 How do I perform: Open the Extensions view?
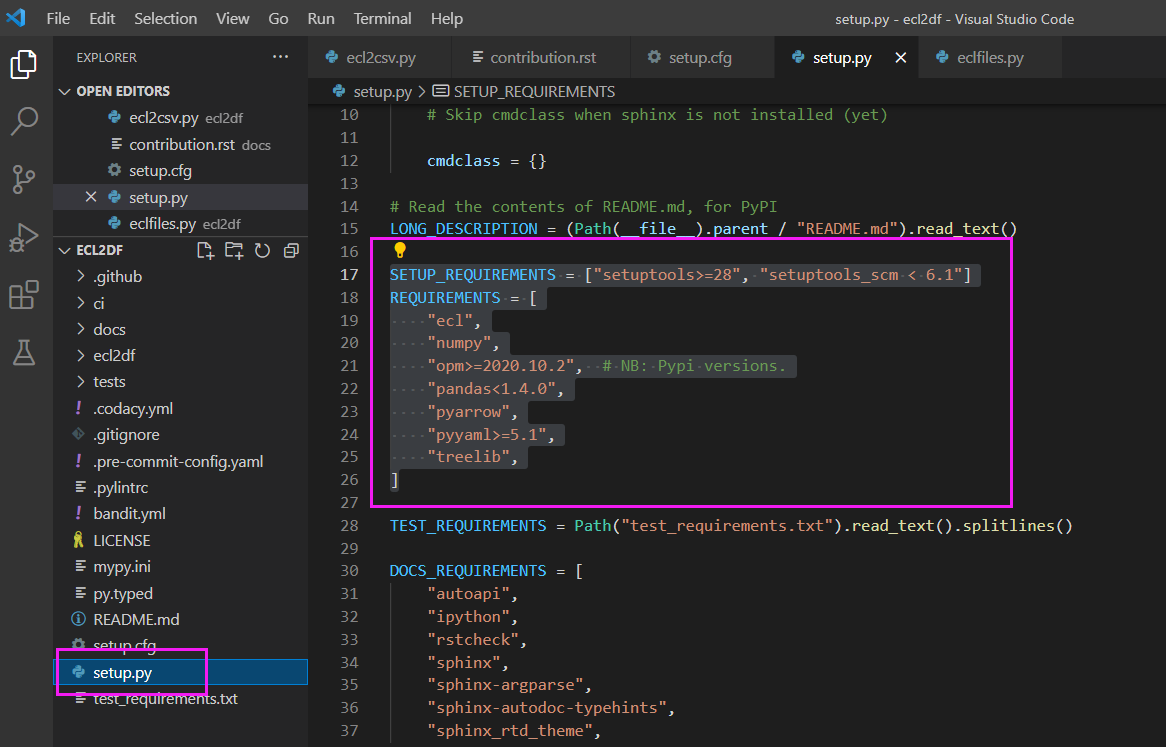24,295
